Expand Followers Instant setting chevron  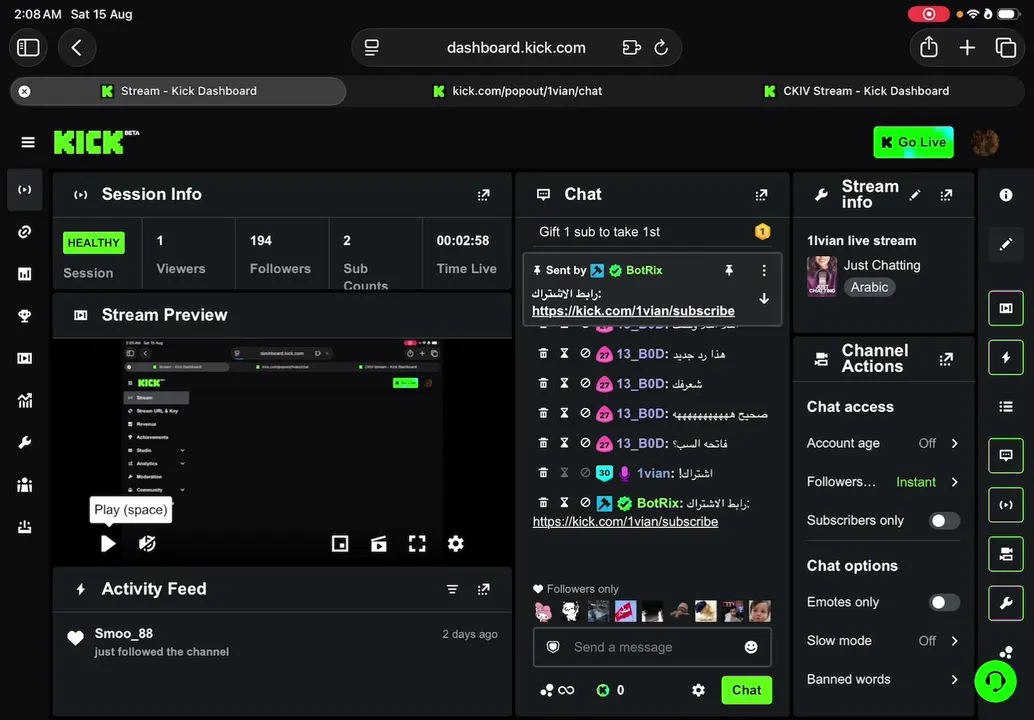pyautogui.click(x=954, y=482)
